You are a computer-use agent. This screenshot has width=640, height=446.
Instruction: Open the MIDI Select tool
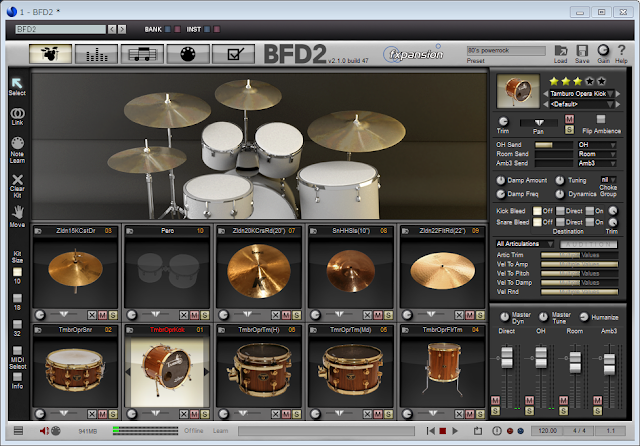pos(17,351)
